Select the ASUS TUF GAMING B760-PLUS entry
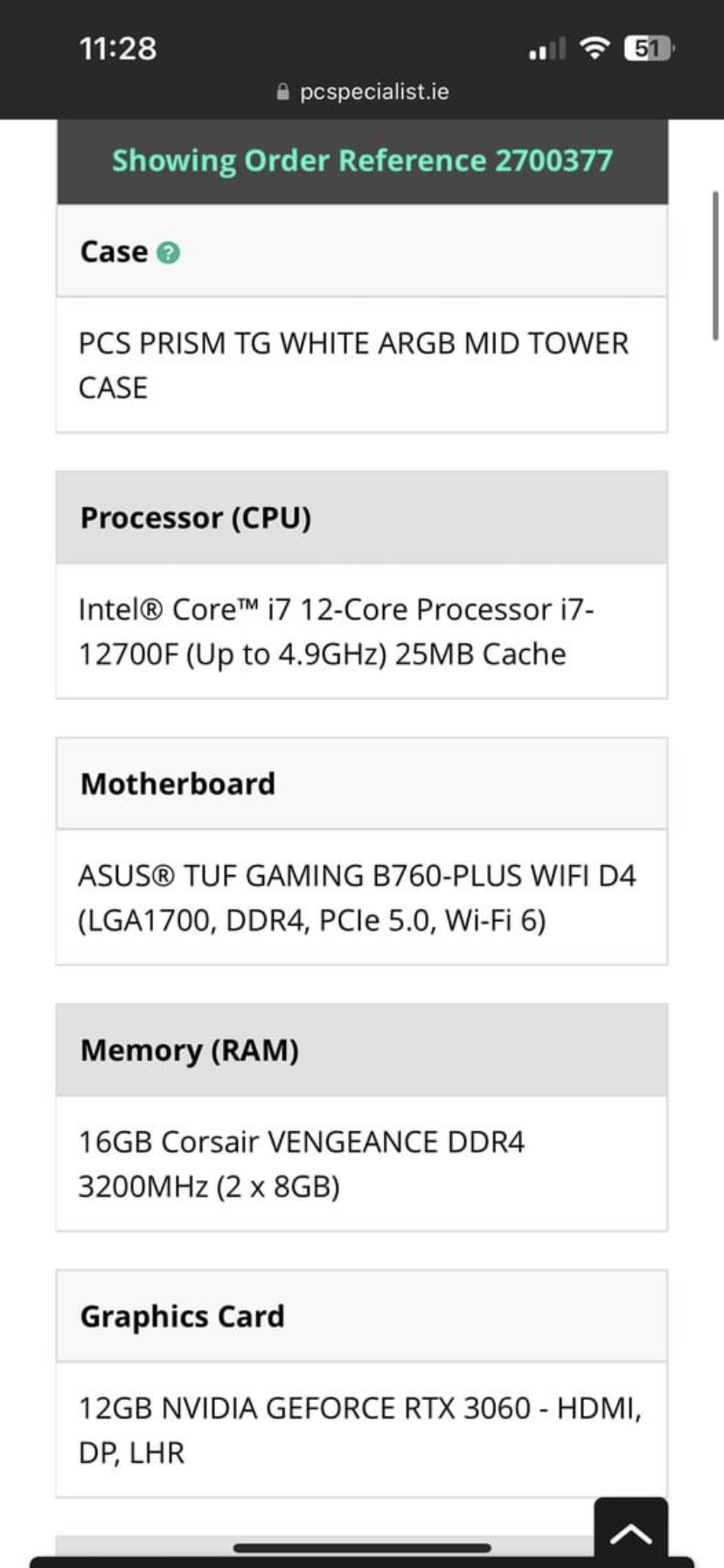Screen dimensions: 724x1568 point(362,897)
